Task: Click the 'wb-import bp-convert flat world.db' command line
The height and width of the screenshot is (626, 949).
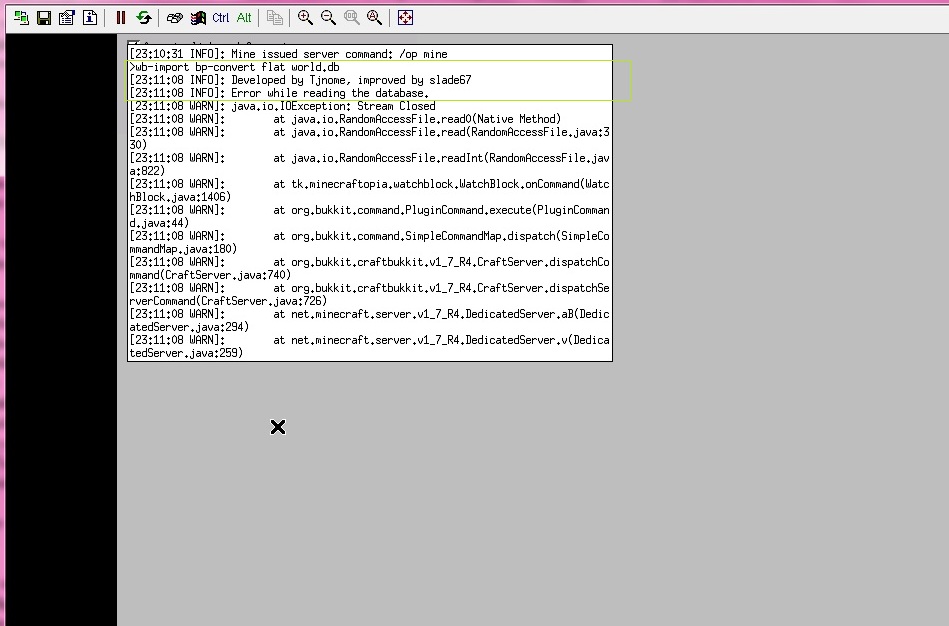Action: pos(234,67)
